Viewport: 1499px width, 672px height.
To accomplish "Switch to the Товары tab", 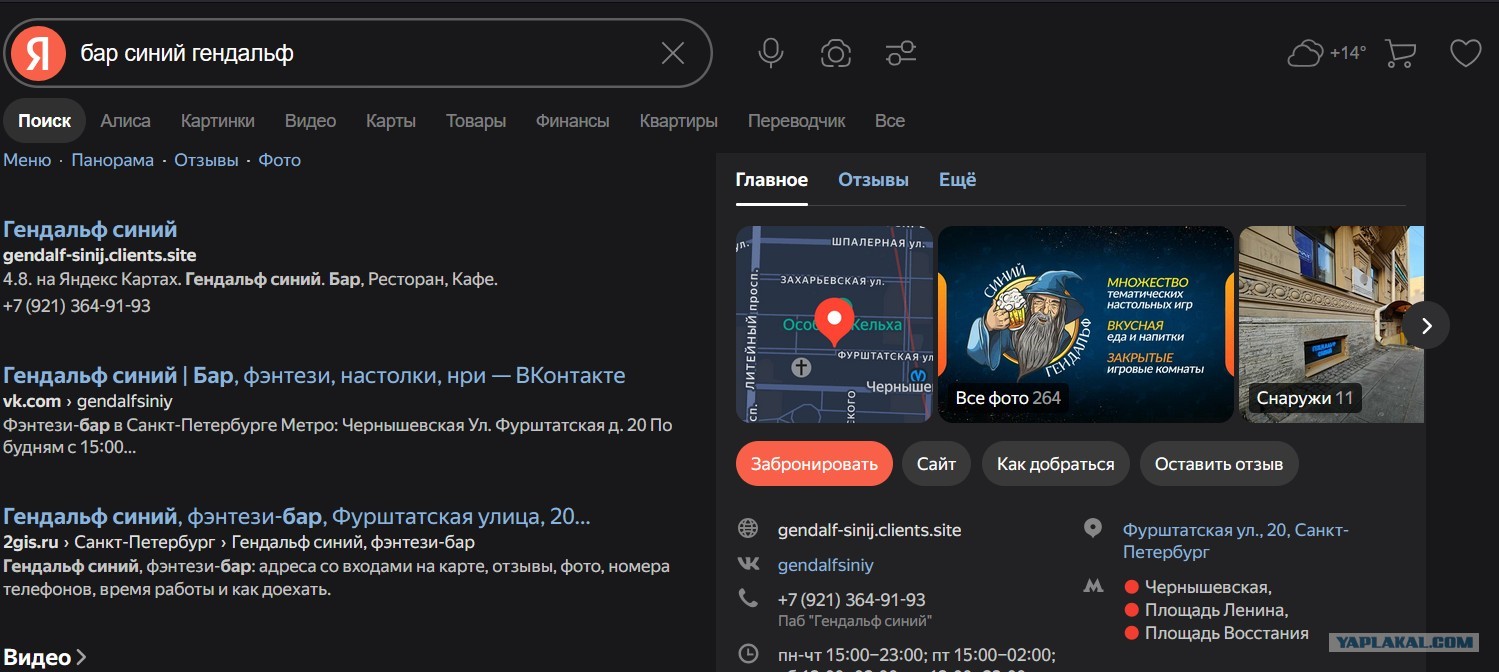I will [x=476, y=121].
